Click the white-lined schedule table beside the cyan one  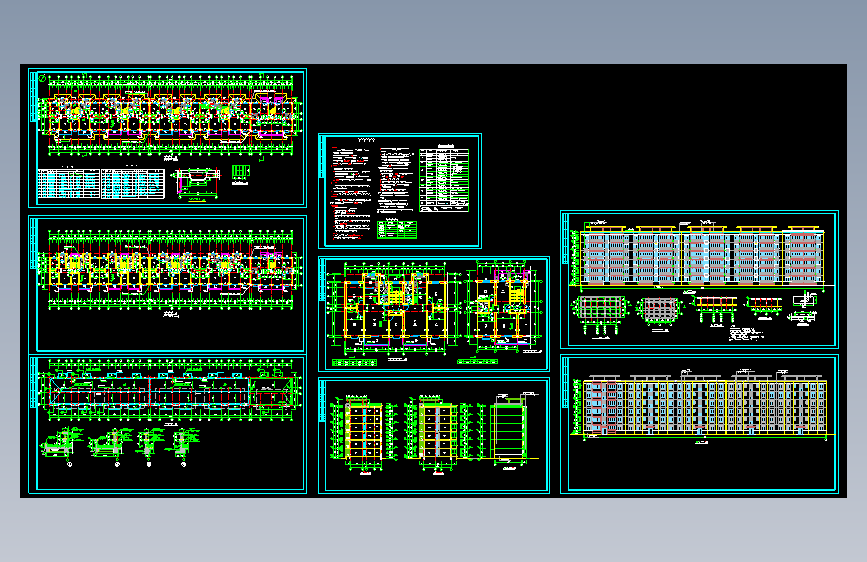tap(133, 183)
